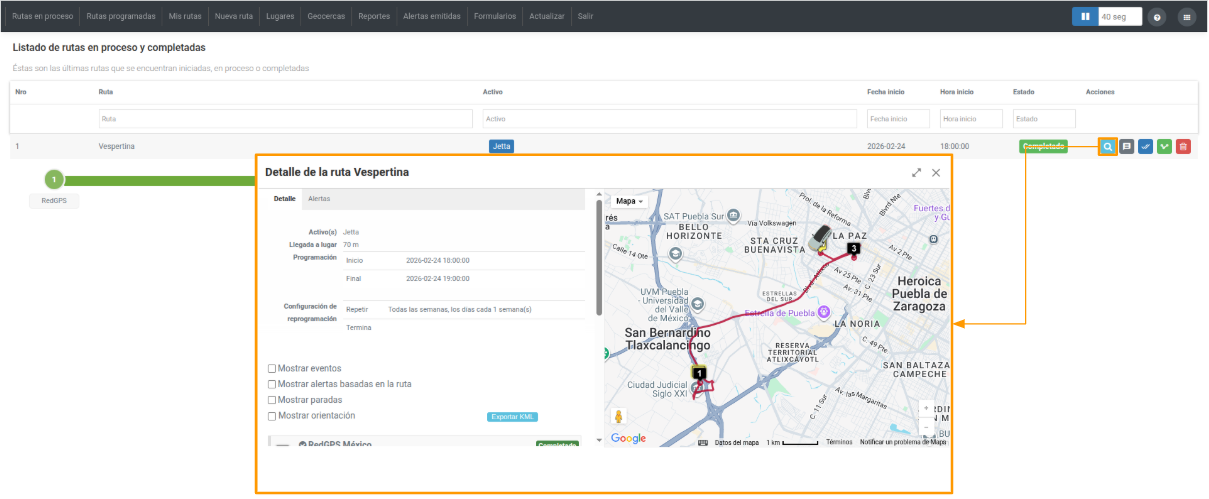Select the Detalle tab

click(x=285, y=199)
